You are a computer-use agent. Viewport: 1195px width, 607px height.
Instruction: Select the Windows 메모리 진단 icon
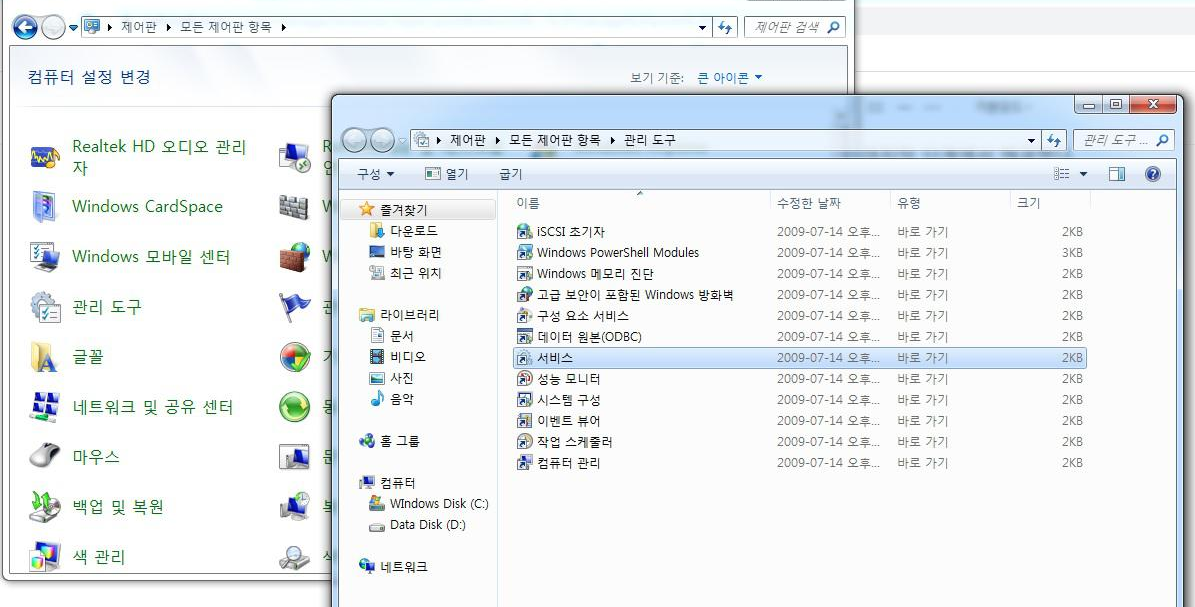click(524, 273)
